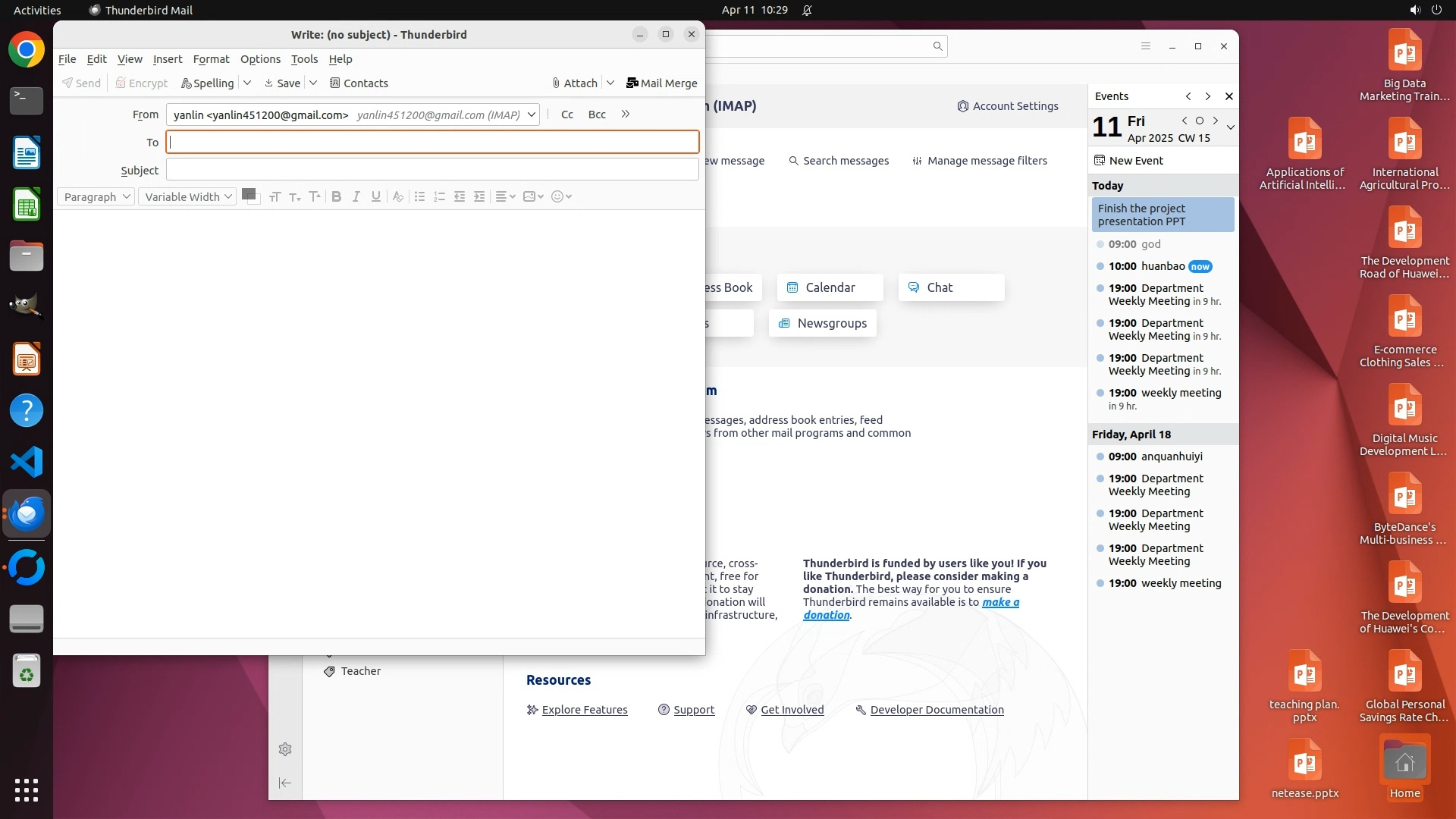Click the make a donation link
The image size is (1456, 819).
[x=1000, y=602]
